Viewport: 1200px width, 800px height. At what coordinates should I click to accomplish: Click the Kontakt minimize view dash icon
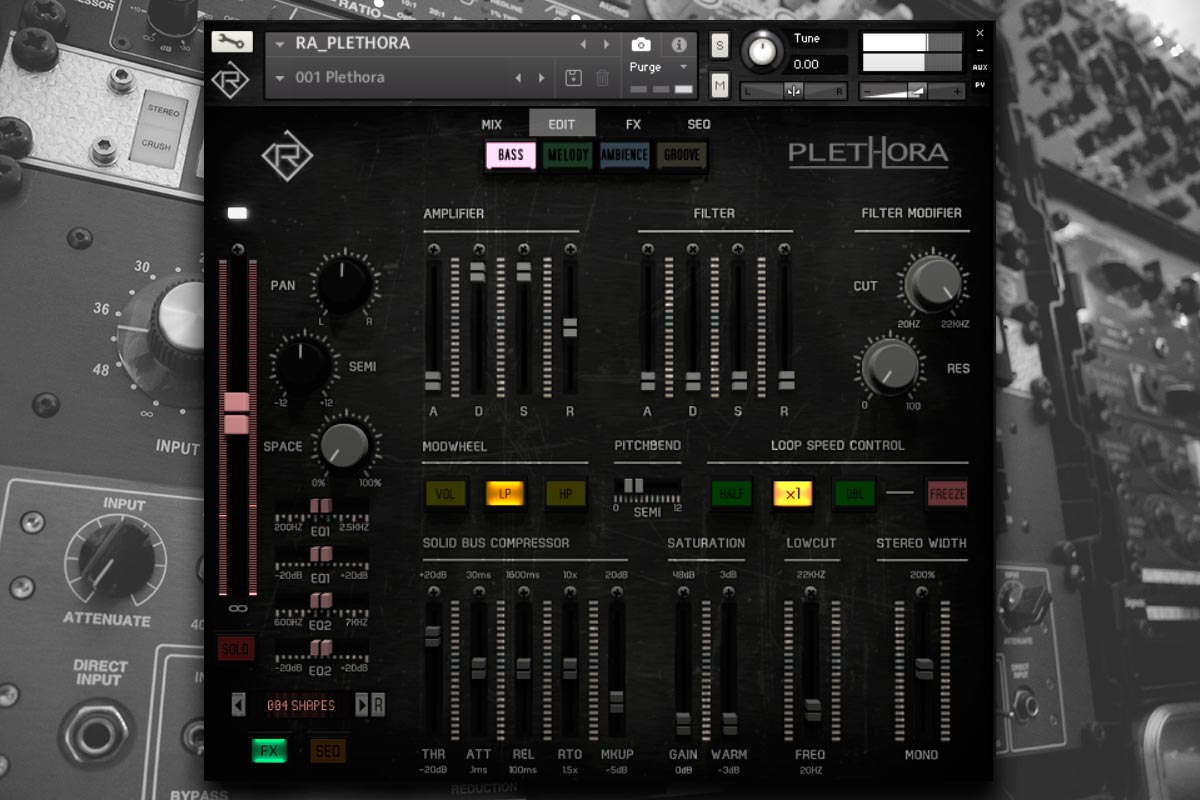click(x=980, y=50)
